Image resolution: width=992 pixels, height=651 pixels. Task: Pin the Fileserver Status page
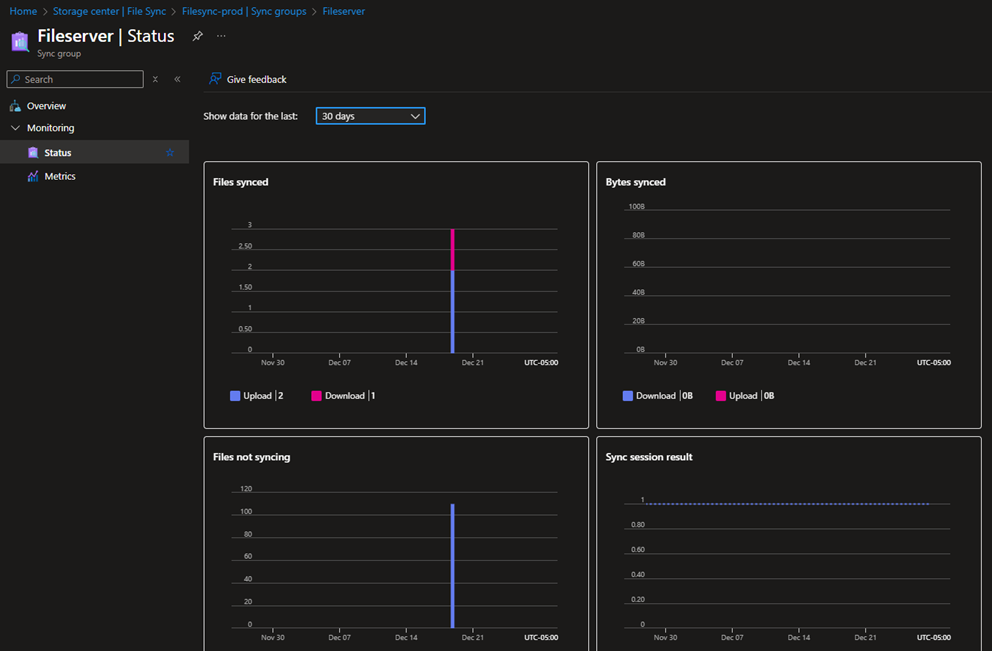pyautogui.click(x=197, y=36)
